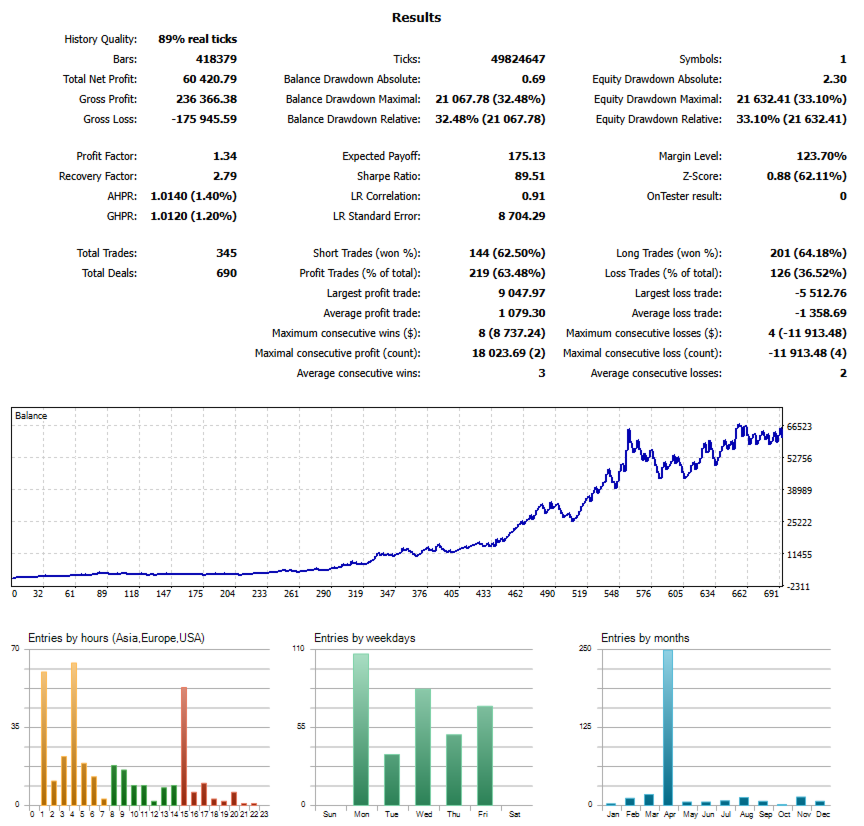Click the Sharpe Ratio value 89.51
864x826 pixels.
pyautogui.click(x=530, y=176)
